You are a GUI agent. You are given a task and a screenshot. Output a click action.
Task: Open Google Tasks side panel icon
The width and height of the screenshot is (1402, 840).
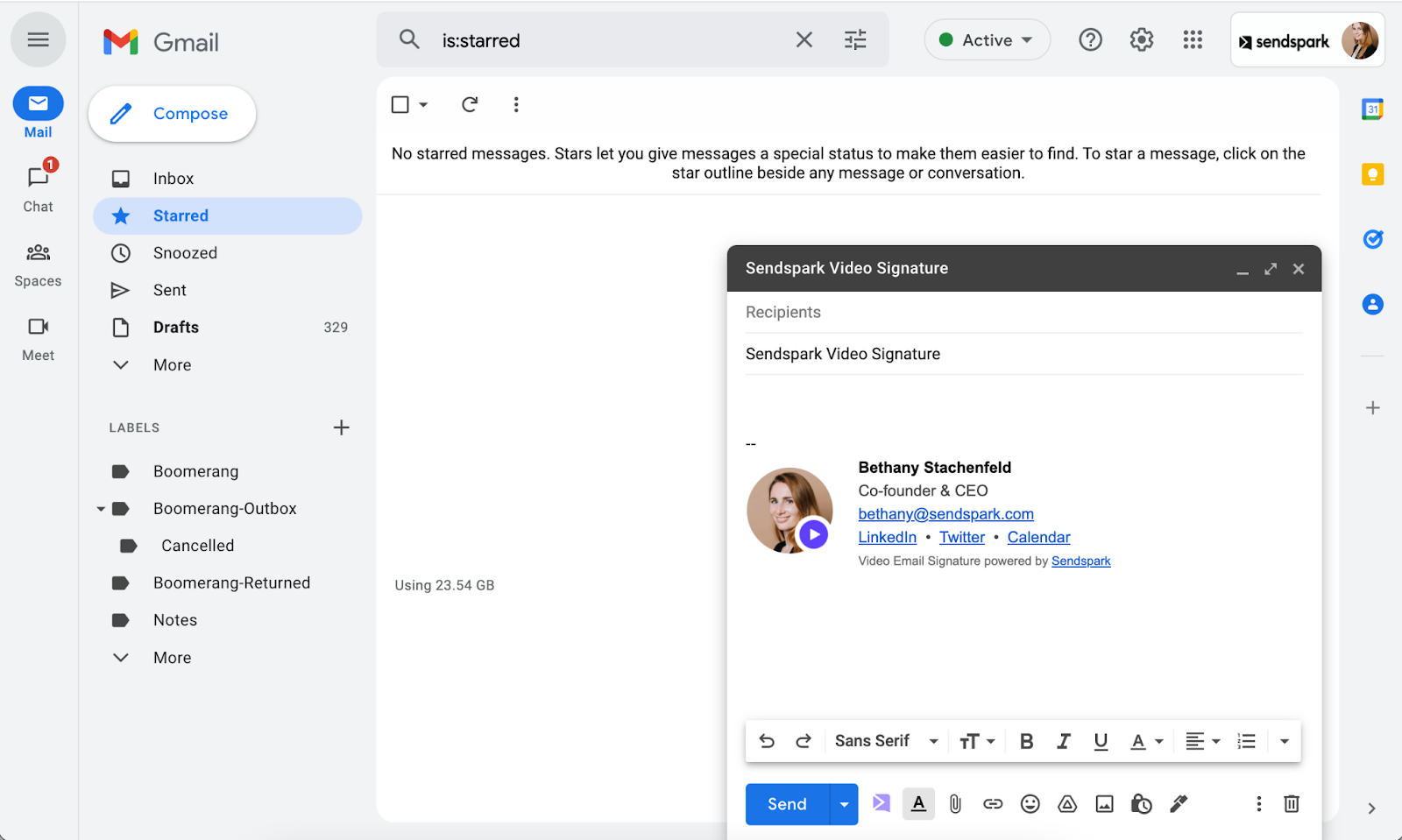point(1372,239)
